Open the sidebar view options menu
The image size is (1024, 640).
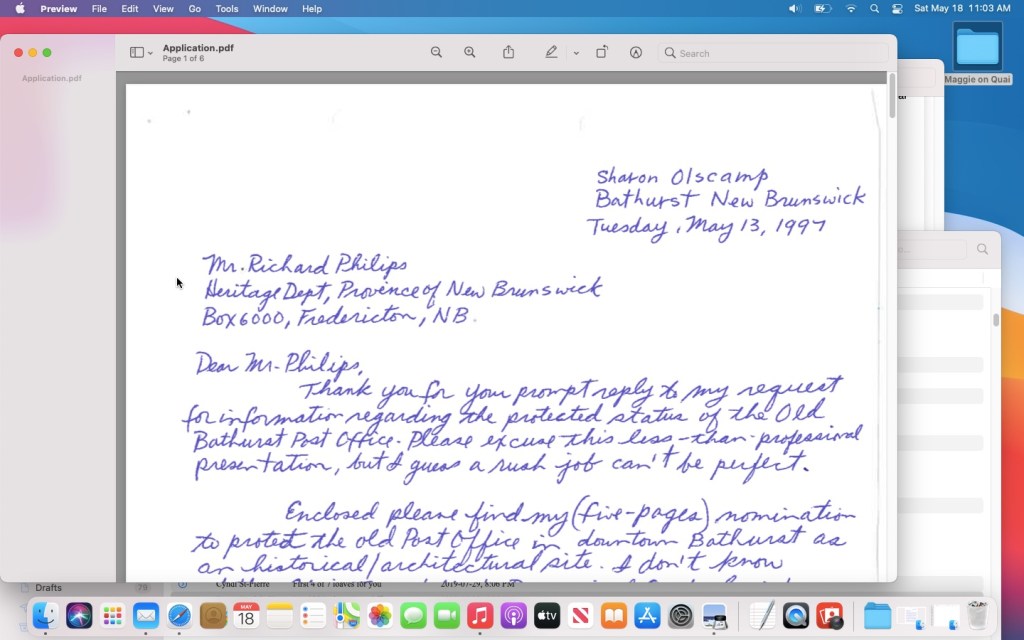tap(141, 52)
